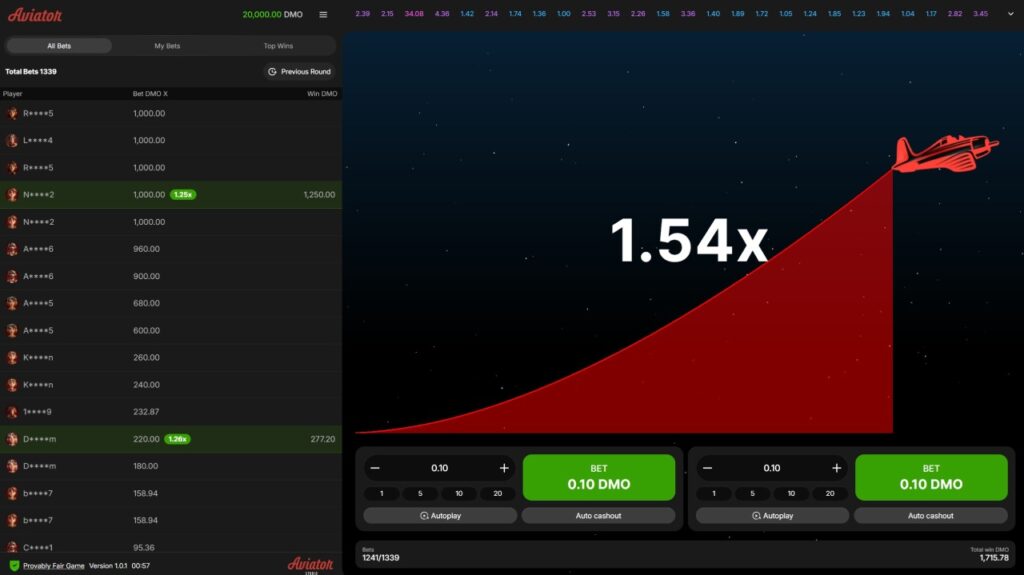Decrease the right bet amount with the minus icon
This screenshot has width=1024, height=575.
pos(707,468)
